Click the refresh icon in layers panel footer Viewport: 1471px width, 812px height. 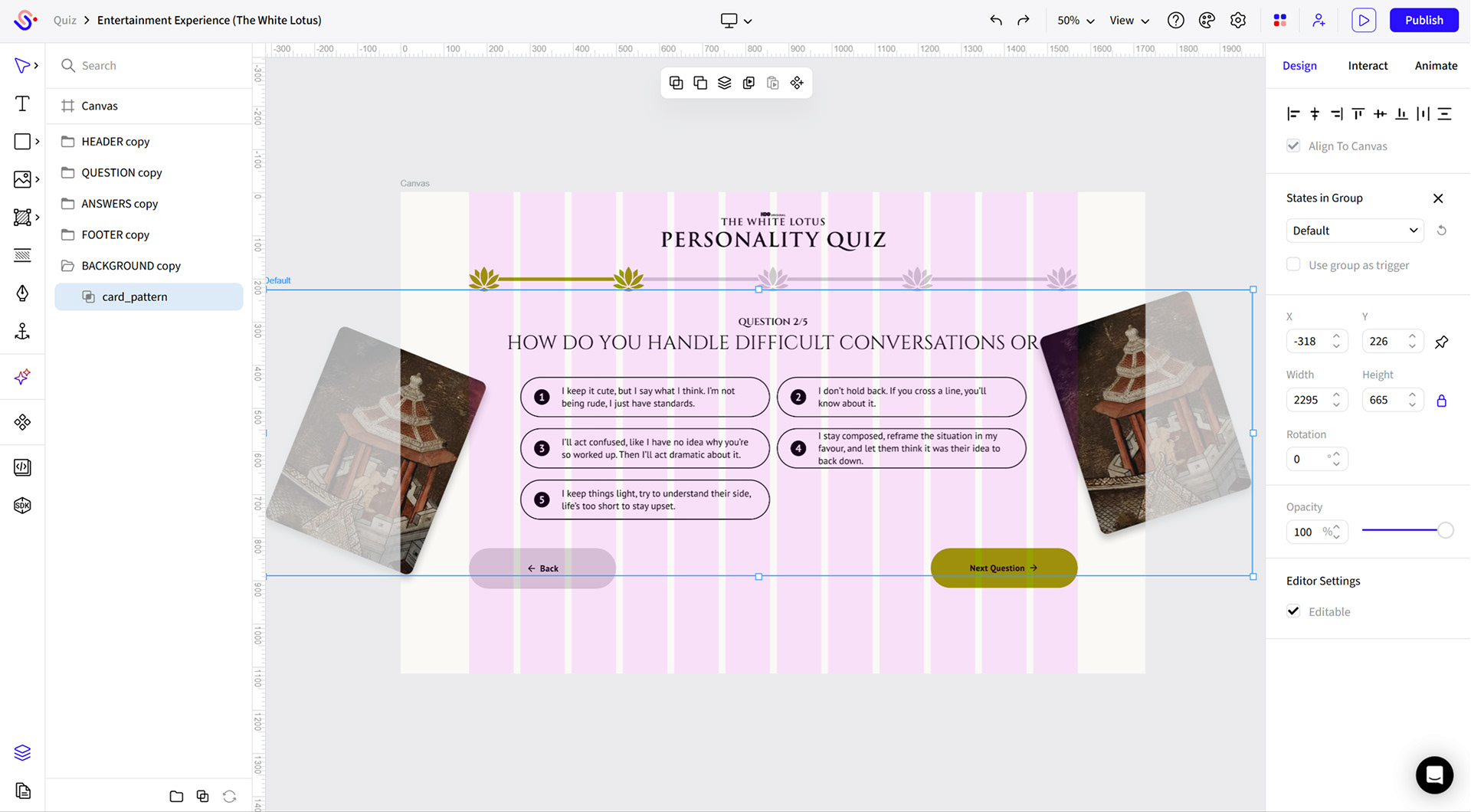(229, 797)
